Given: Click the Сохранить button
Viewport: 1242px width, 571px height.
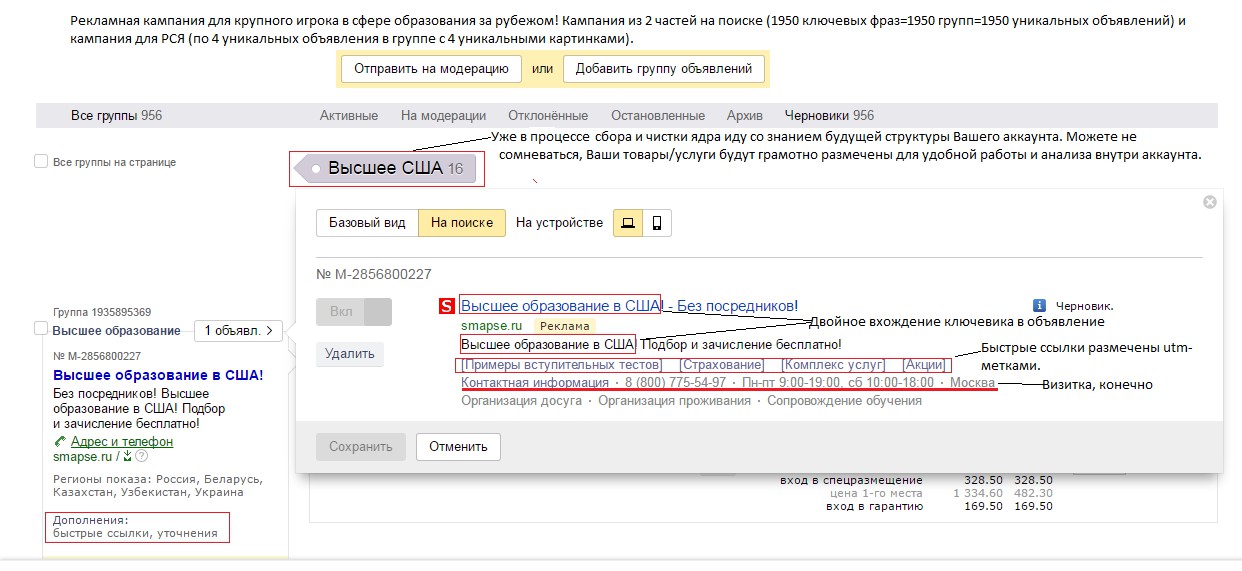Looking at the screenshot, I should (x=361, y=446).
